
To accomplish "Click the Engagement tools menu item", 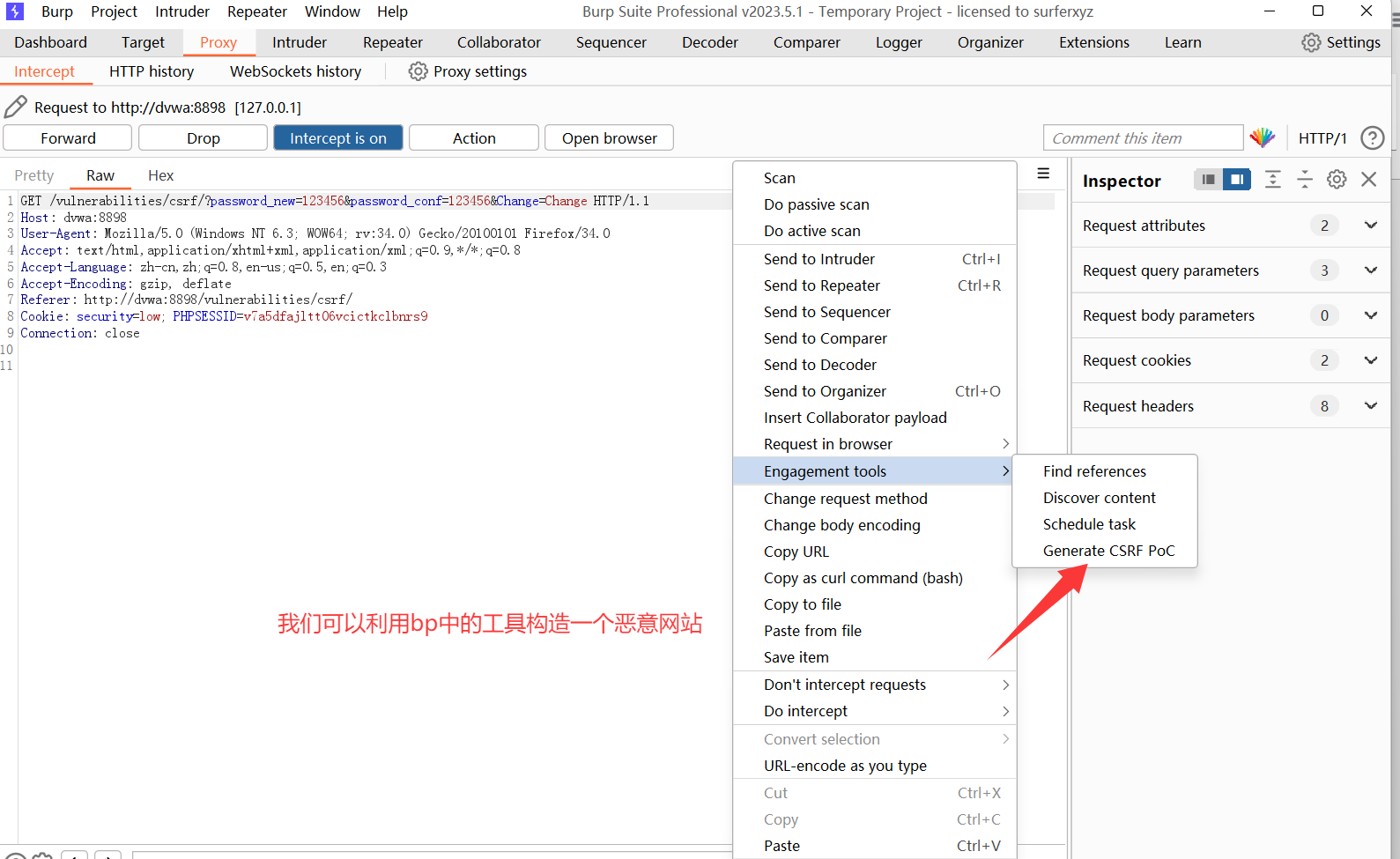I will coord(875,471).
